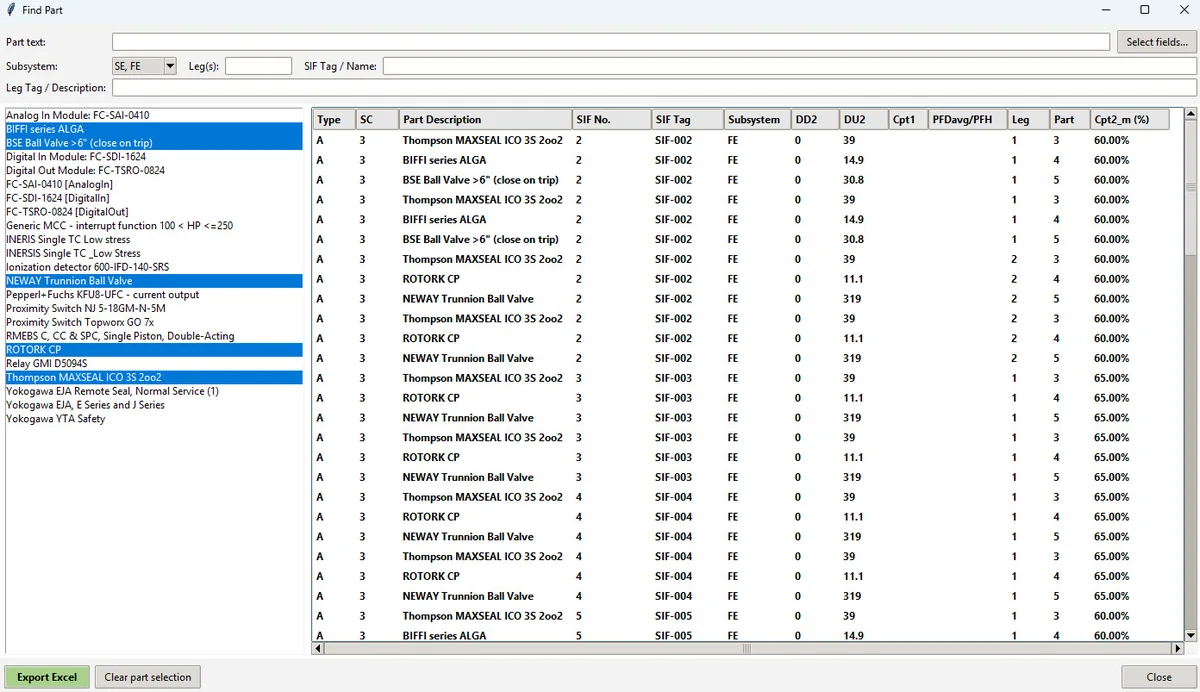
Task: Select Generic MCC - interrupt function item
Action: 153,226
